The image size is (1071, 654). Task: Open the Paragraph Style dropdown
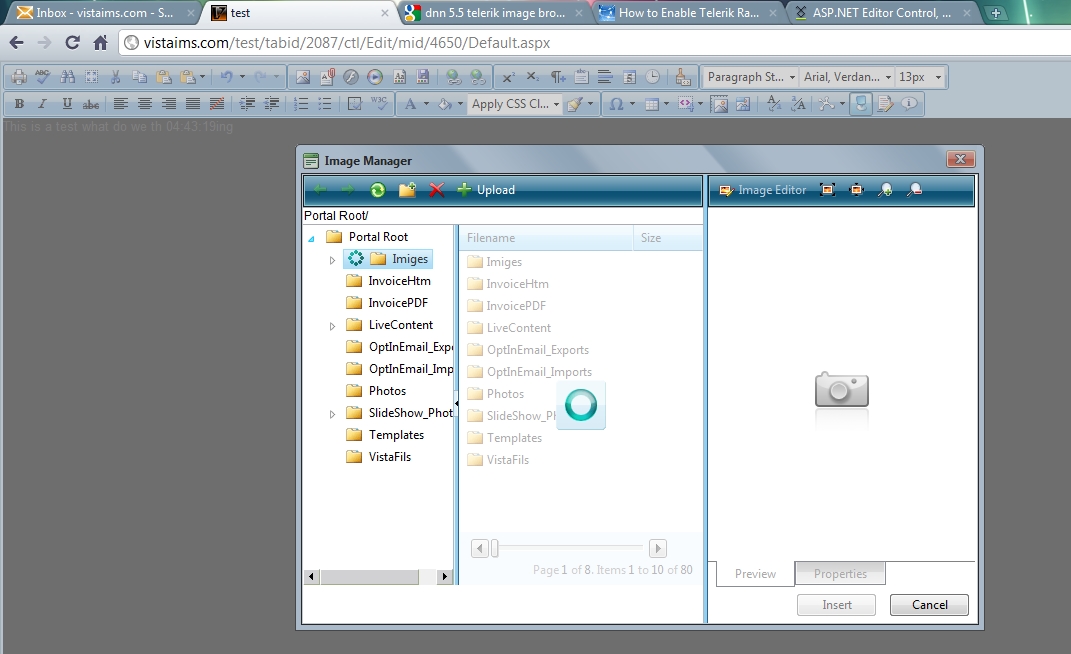[x=750, y=77]
